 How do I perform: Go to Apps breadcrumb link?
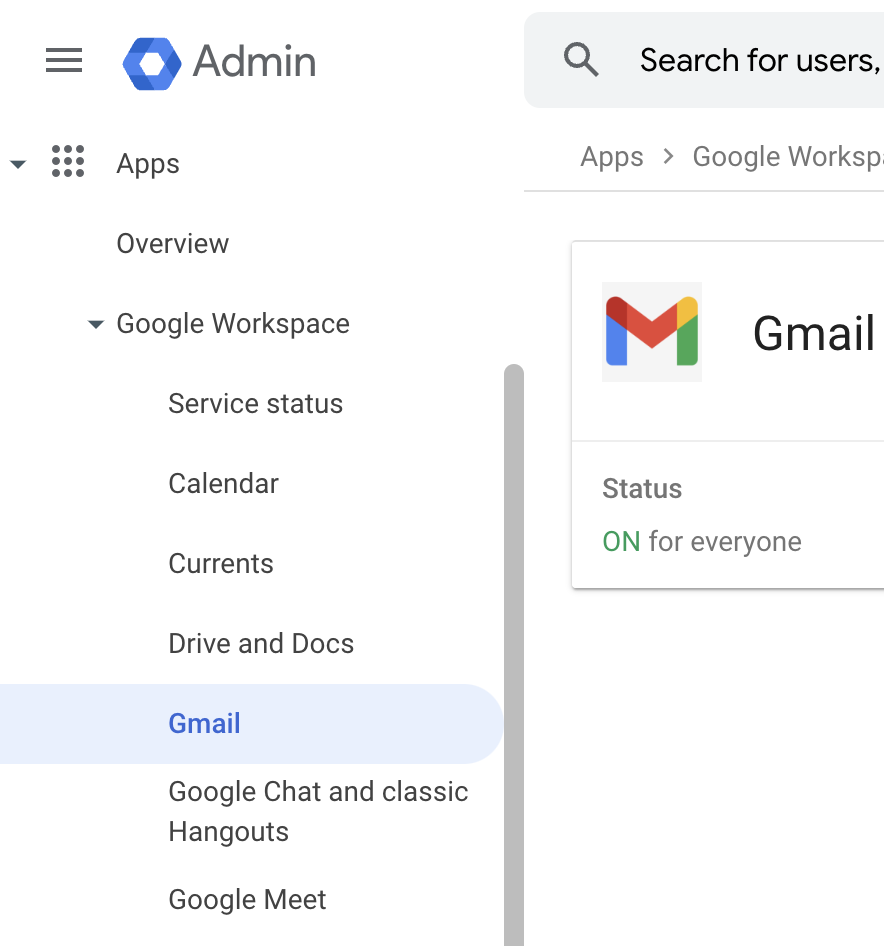point(611,157)
